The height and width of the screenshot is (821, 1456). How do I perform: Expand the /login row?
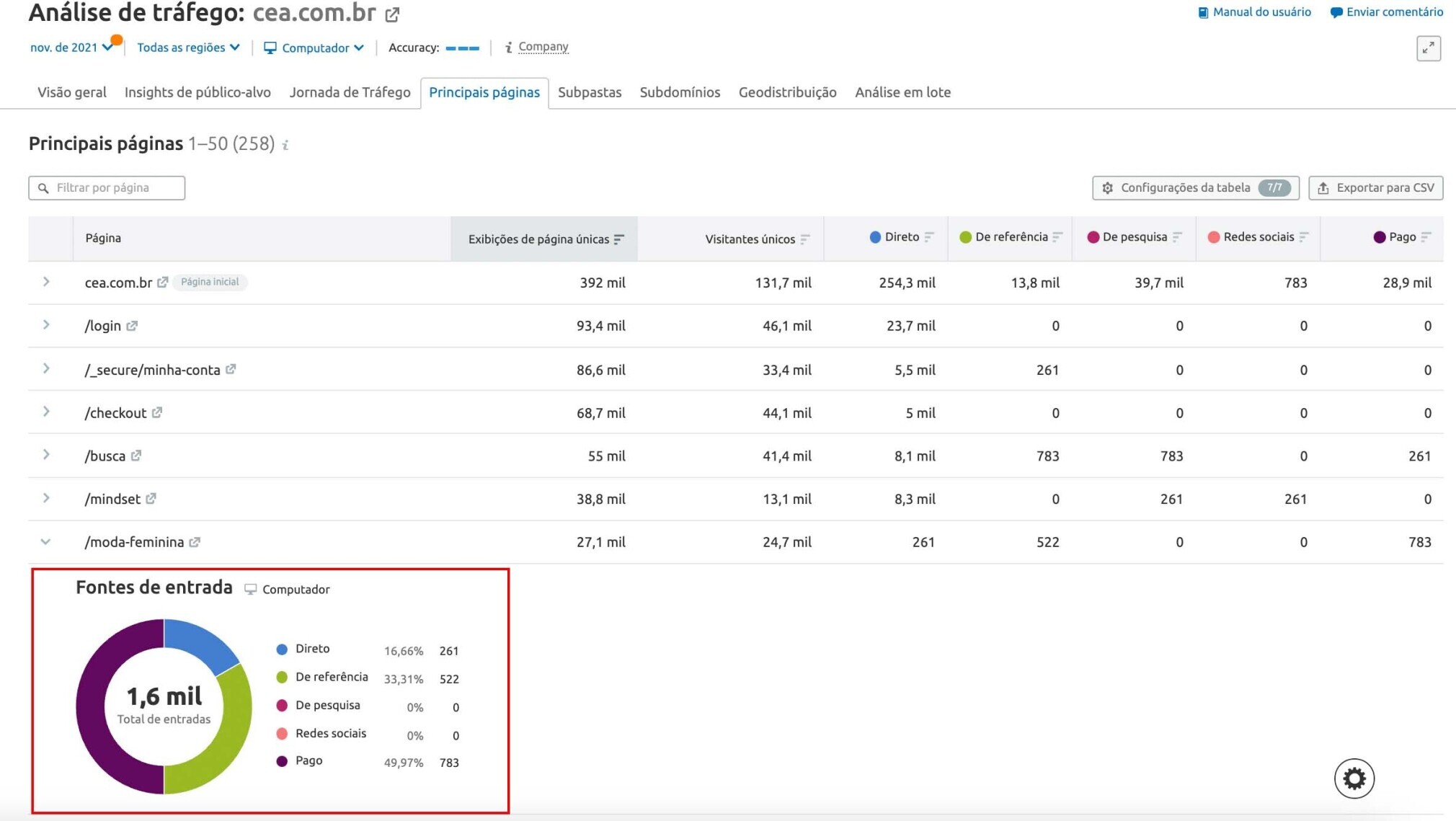point(46,325)
